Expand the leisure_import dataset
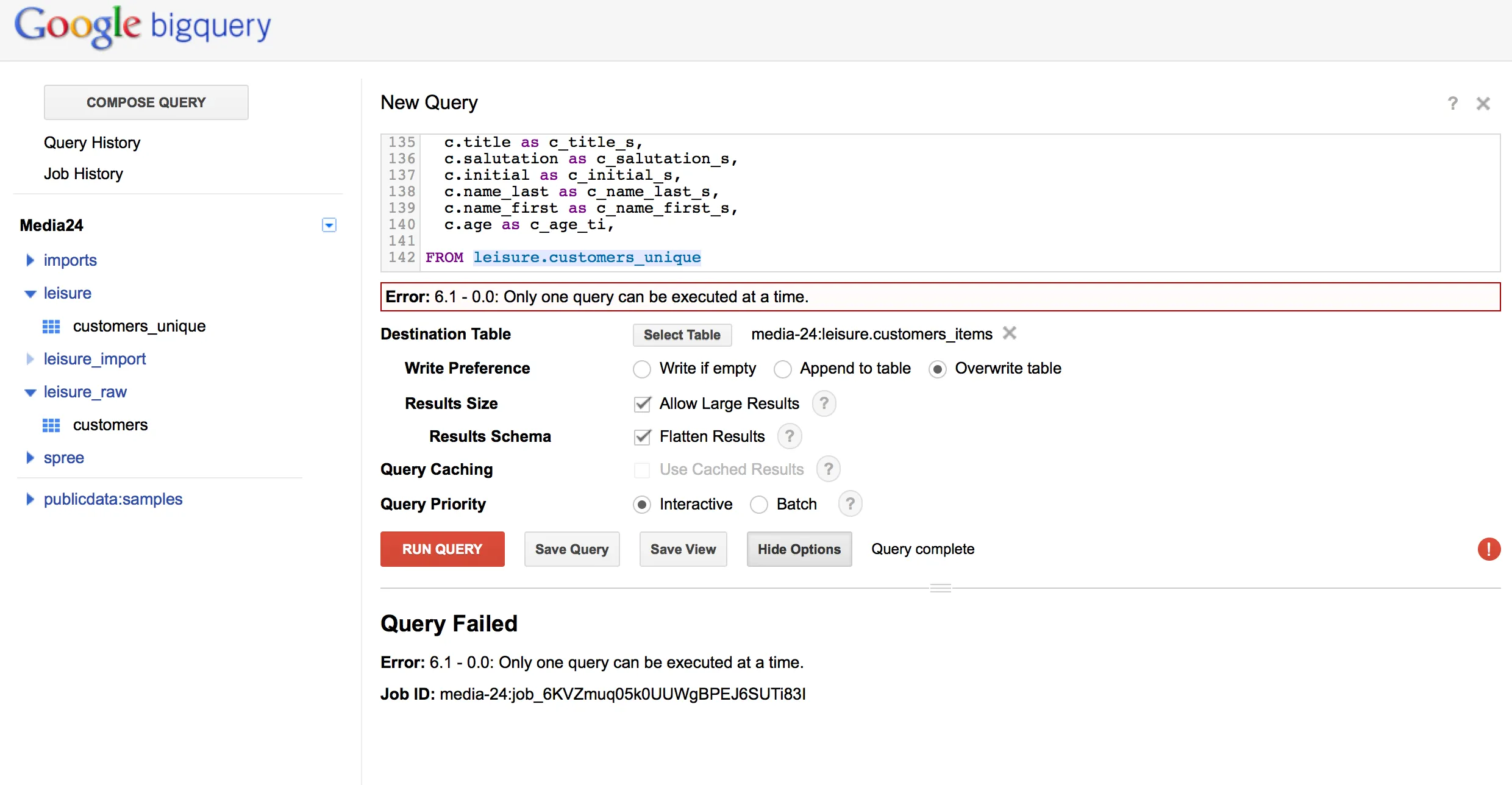The width and height of the screenshot is (1512, 785). [30, 359]
